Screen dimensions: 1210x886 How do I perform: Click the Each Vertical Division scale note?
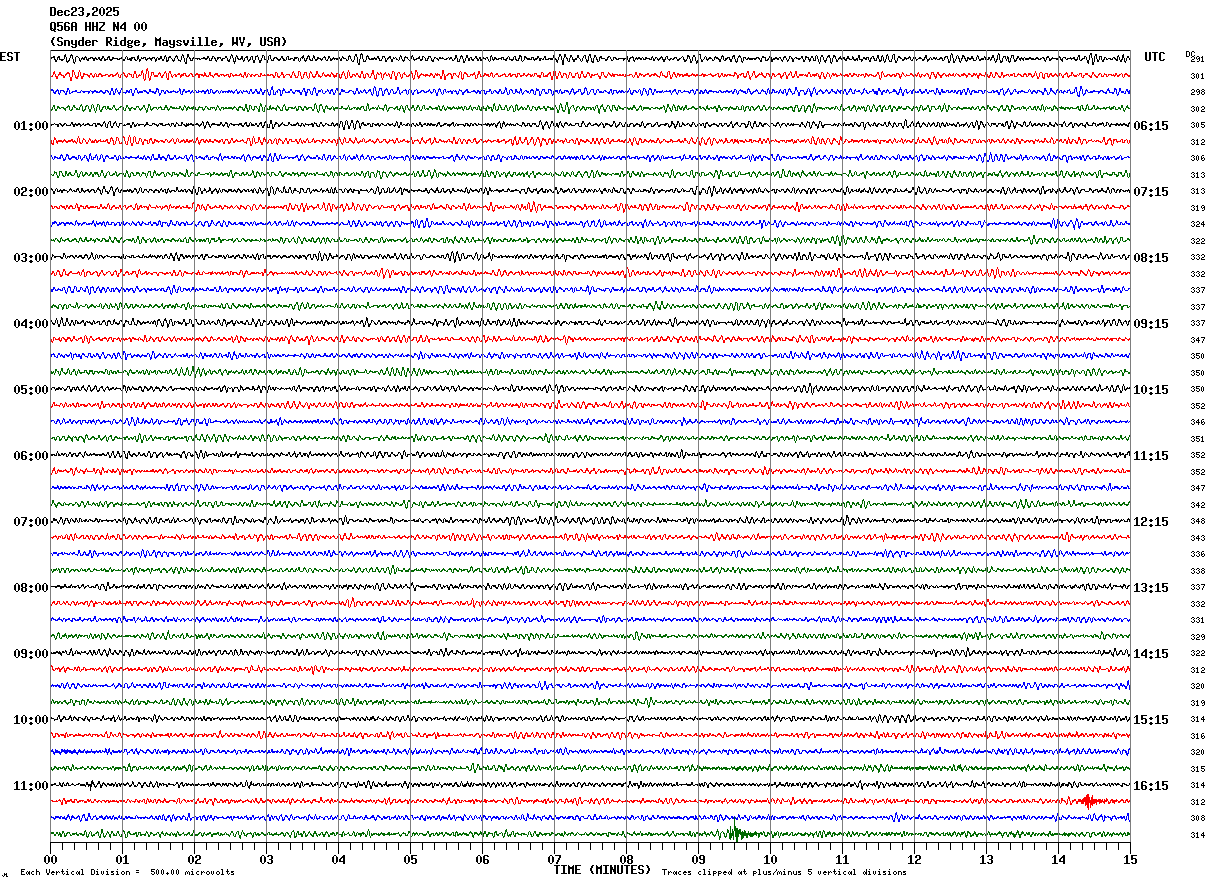tap(127, 872)
